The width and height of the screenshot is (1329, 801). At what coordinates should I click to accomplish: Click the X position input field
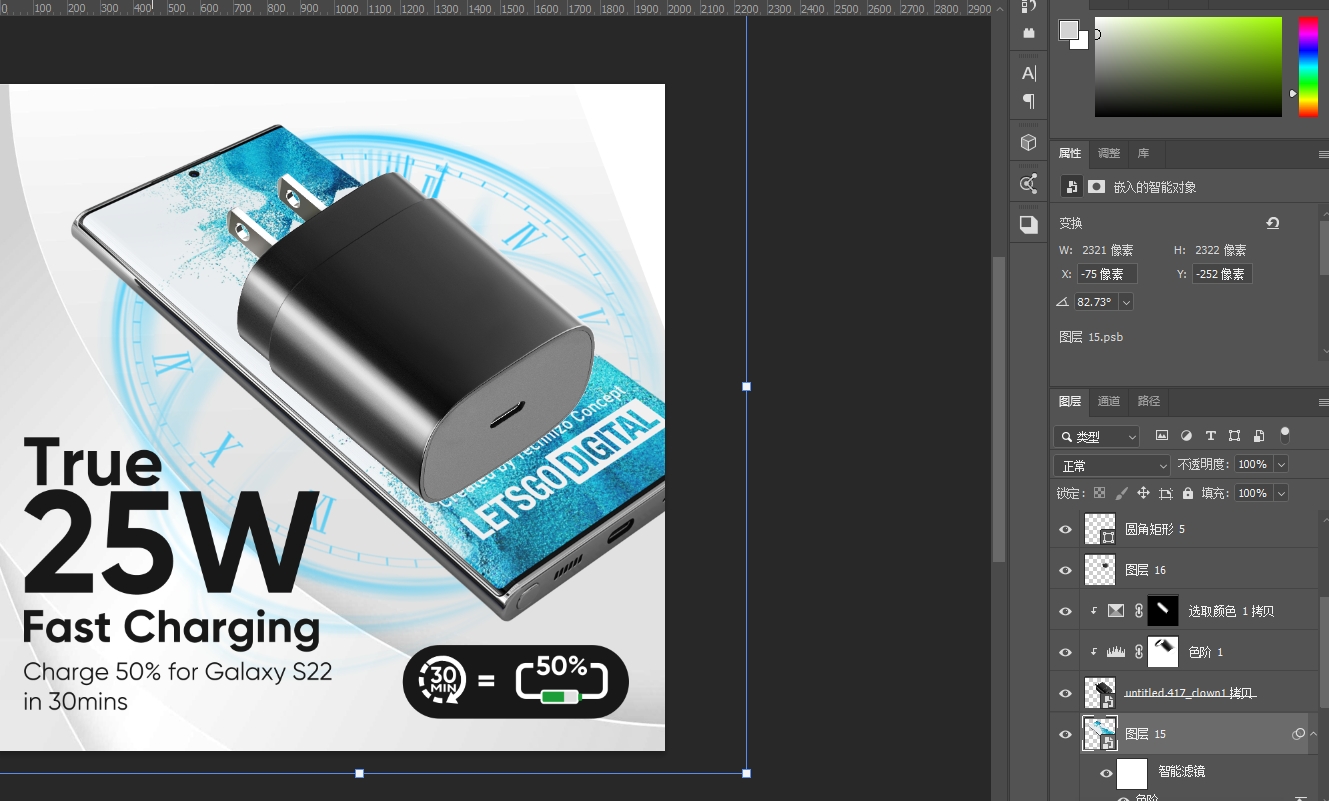pyautogui.click(x=1106, y=274)
